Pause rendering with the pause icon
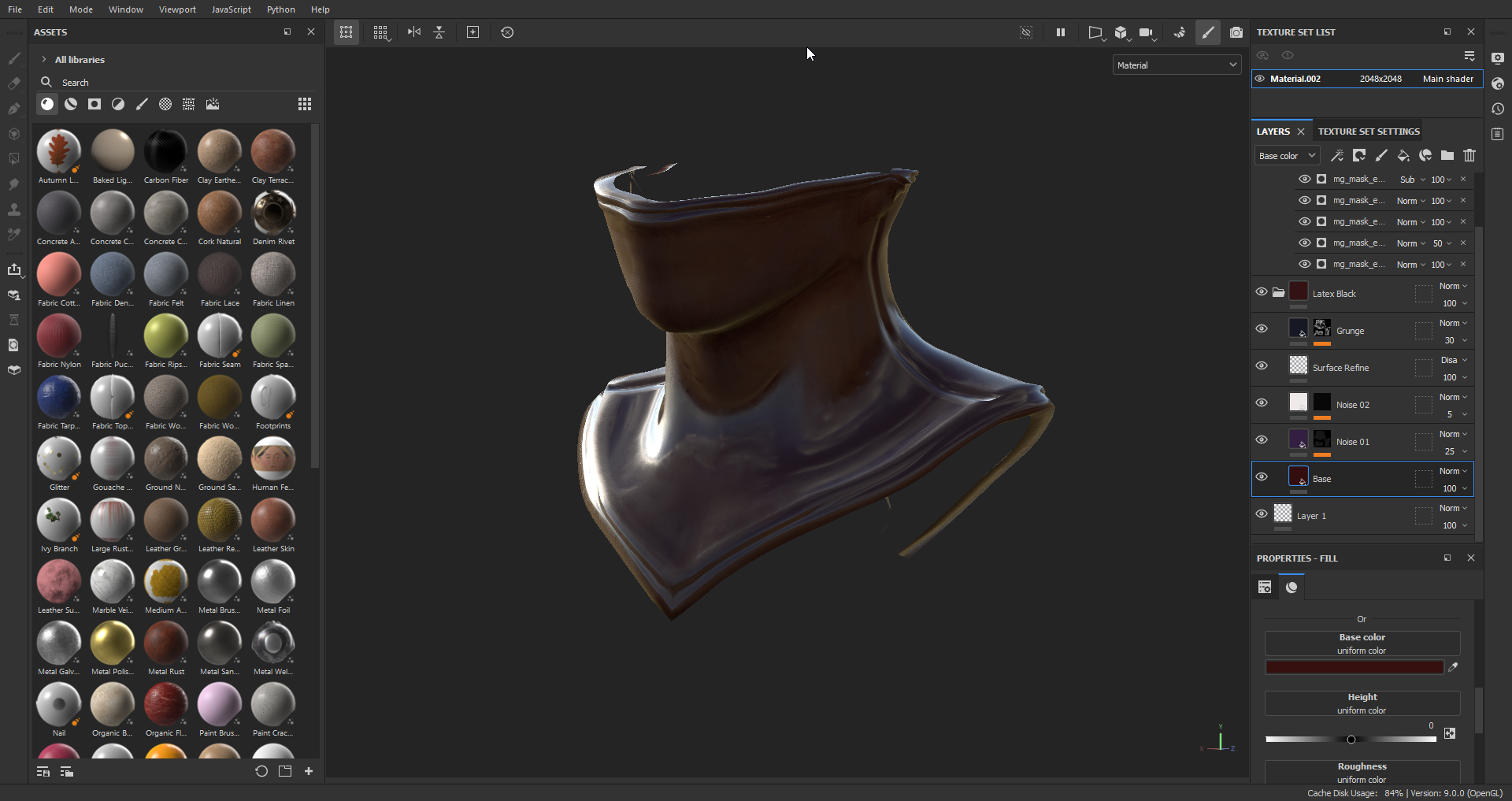The height and width of the screenshot is (801, 1512). [x=1061, y=32]
